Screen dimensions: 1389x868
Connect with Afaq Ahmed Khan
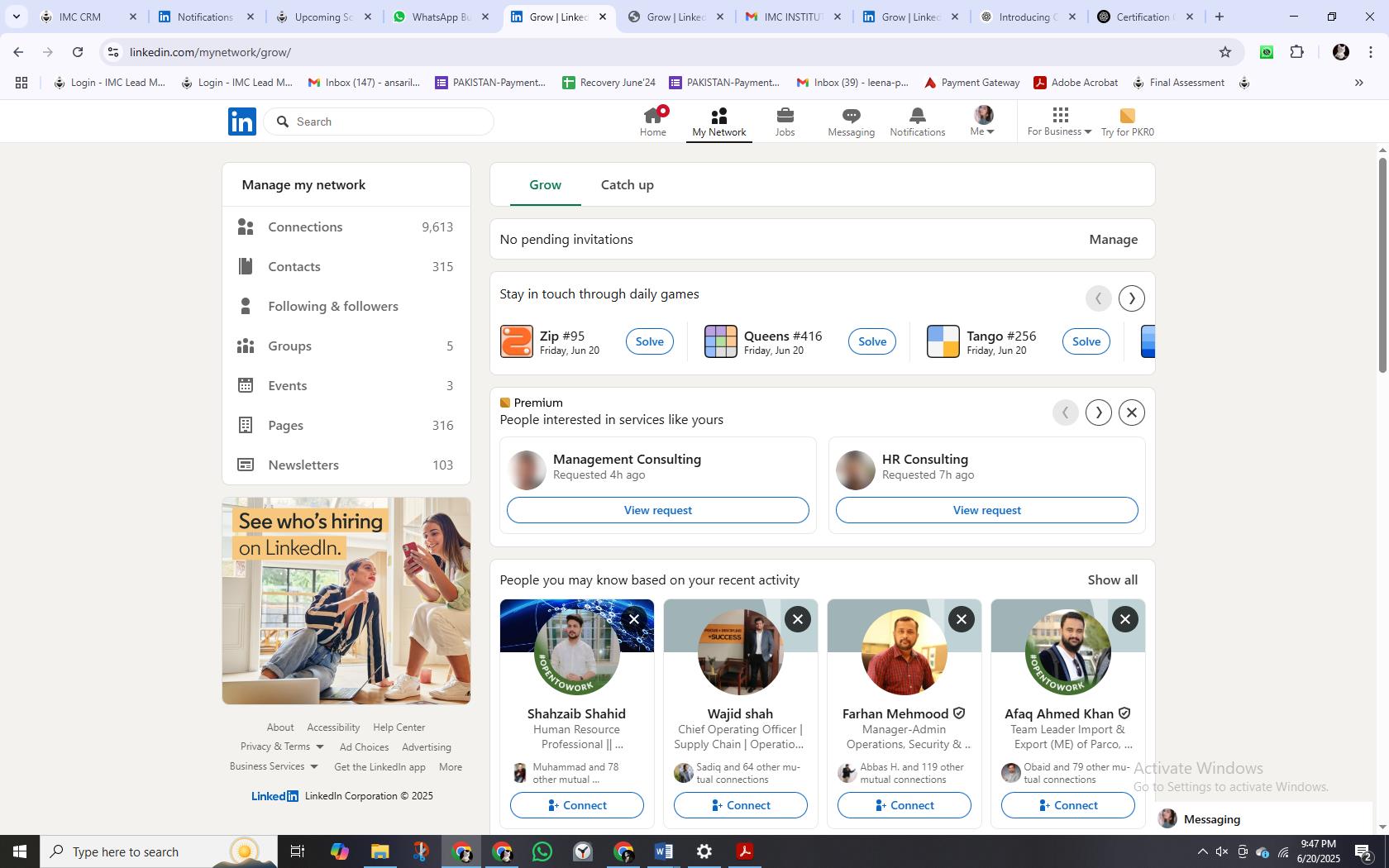point(1067,805)
